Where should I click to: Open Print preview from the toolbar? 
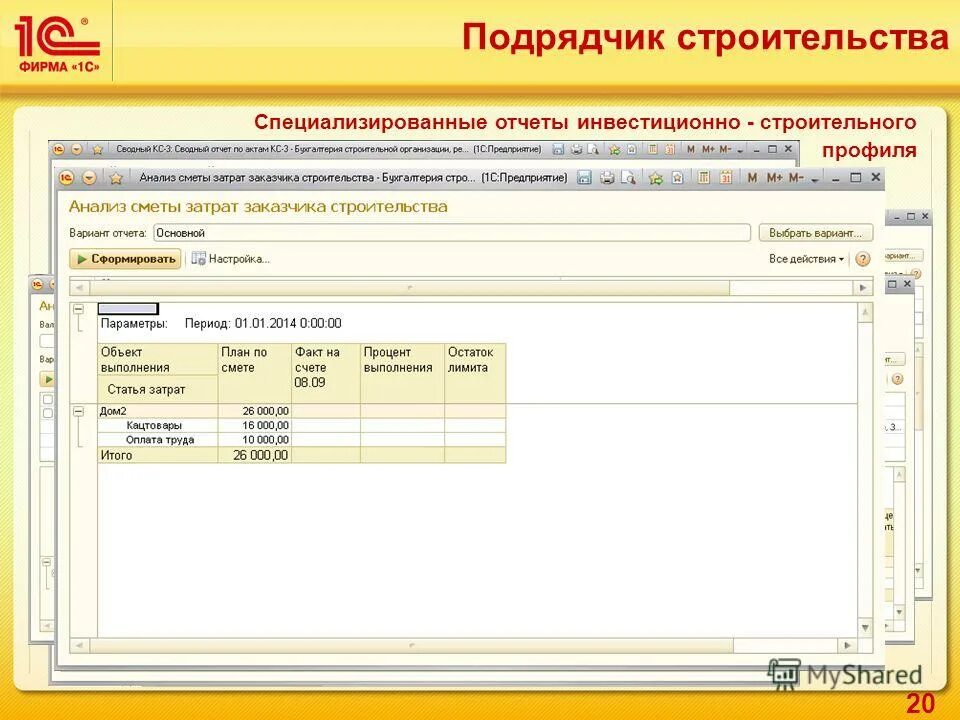[x=627, y=178]
